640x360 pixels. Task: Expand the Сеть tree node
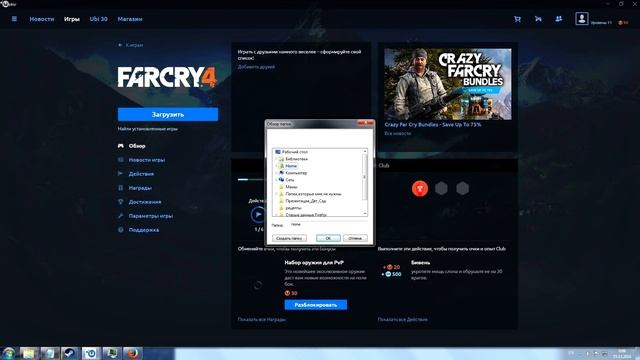pos(276,180)
